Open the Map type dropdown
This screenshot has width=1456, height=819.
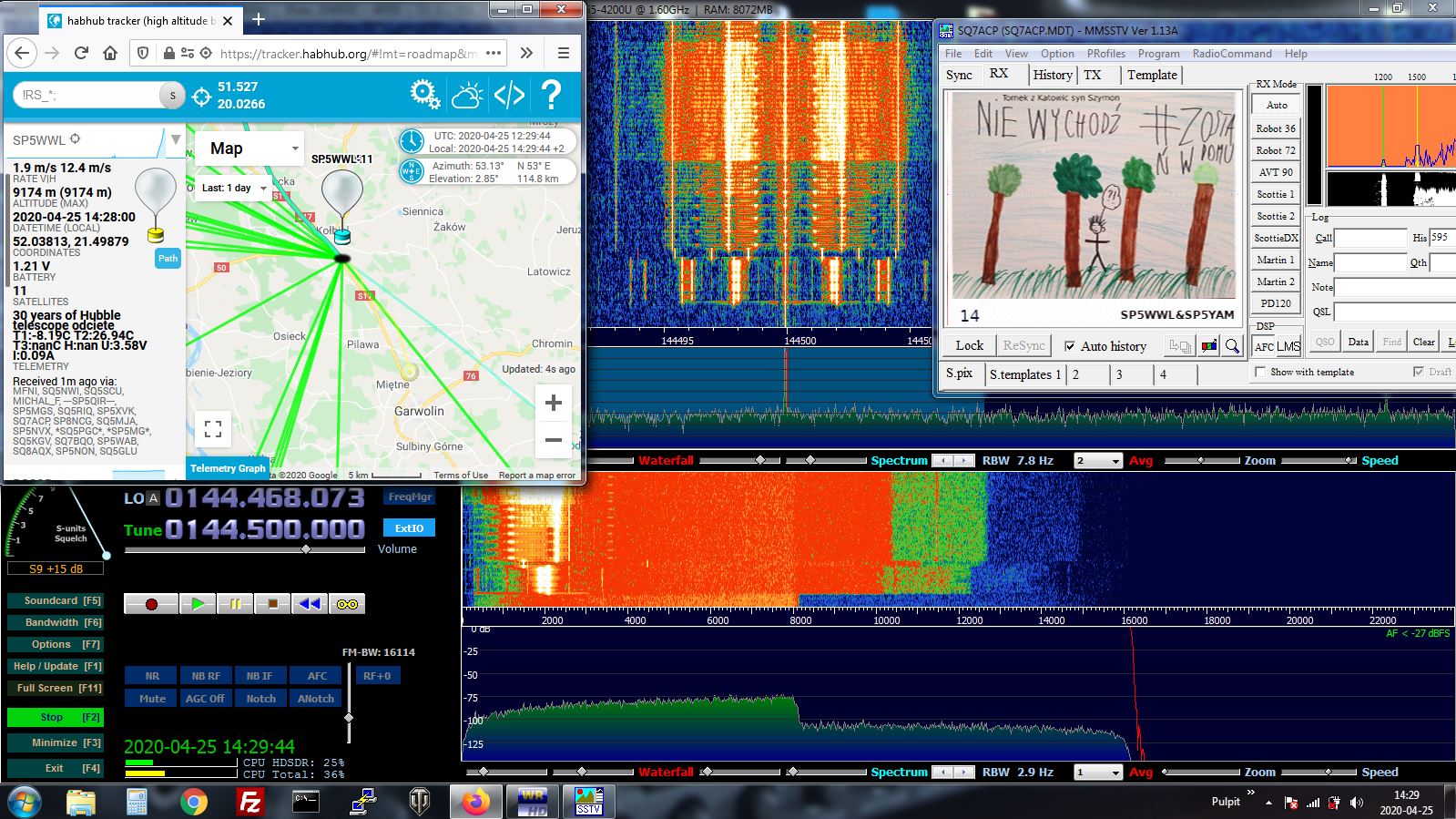pos(249,148)
